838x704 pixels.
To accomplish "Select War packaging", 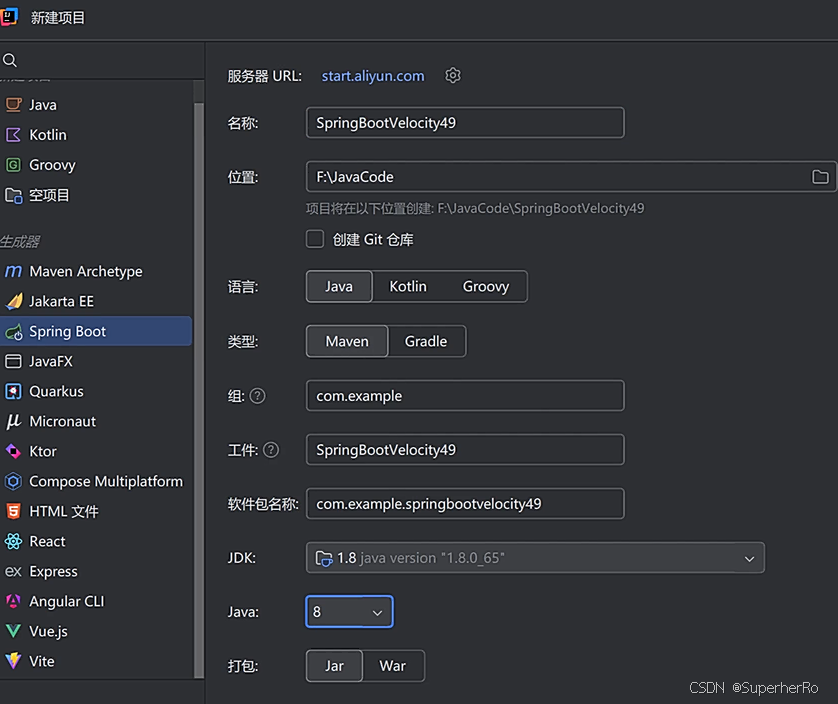I will coord(393,666).
